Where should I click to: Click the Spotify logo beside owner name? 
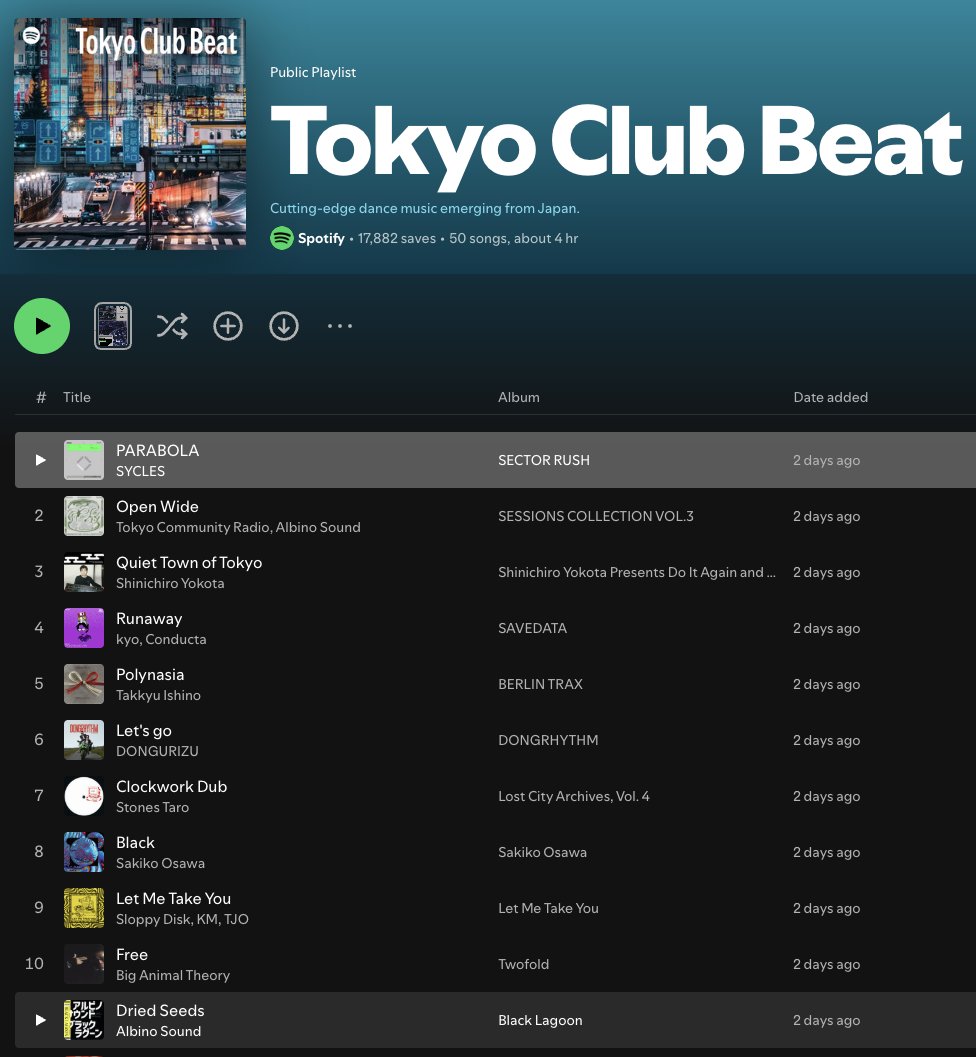(282, 238)
